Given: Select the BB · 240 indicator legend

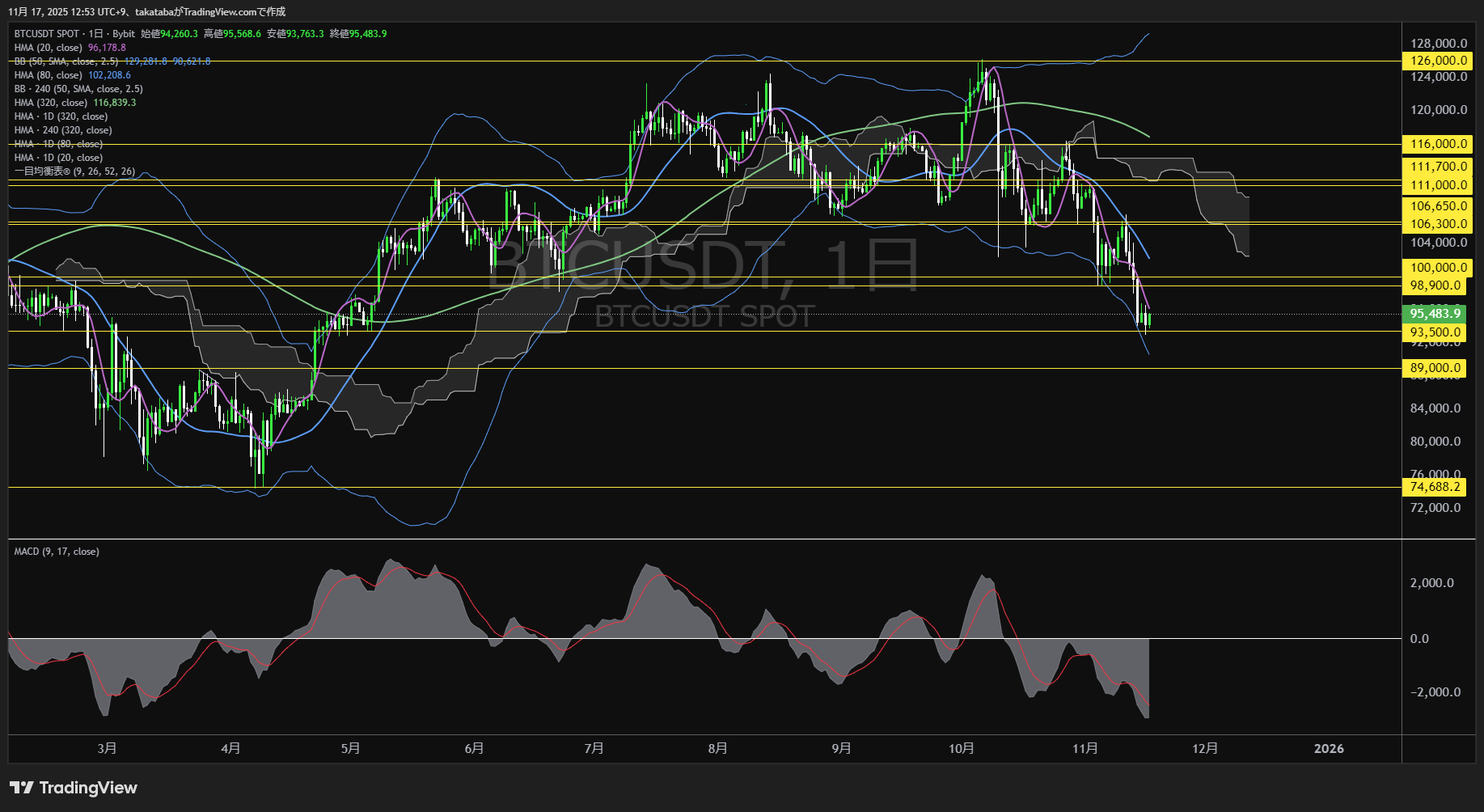Looking at the screenshot, I should click(78, 89).
